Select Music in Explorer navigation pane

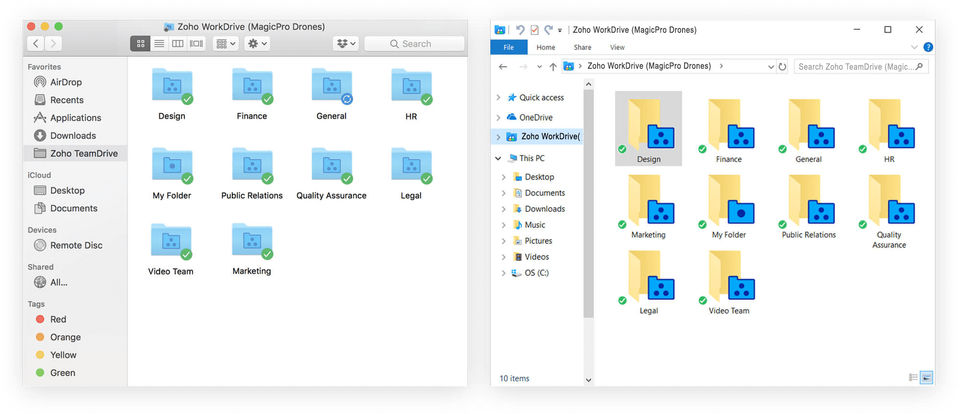tap(534, 225)
